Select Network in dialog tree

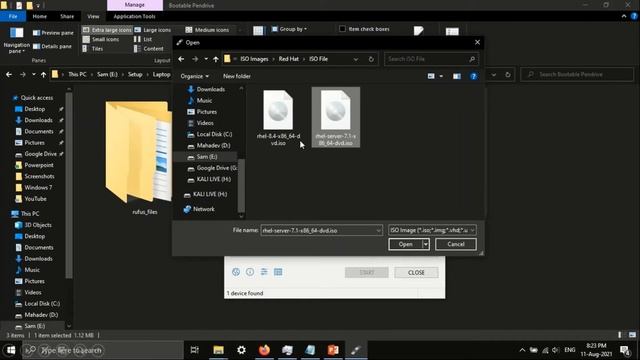(x=204, y=209)
